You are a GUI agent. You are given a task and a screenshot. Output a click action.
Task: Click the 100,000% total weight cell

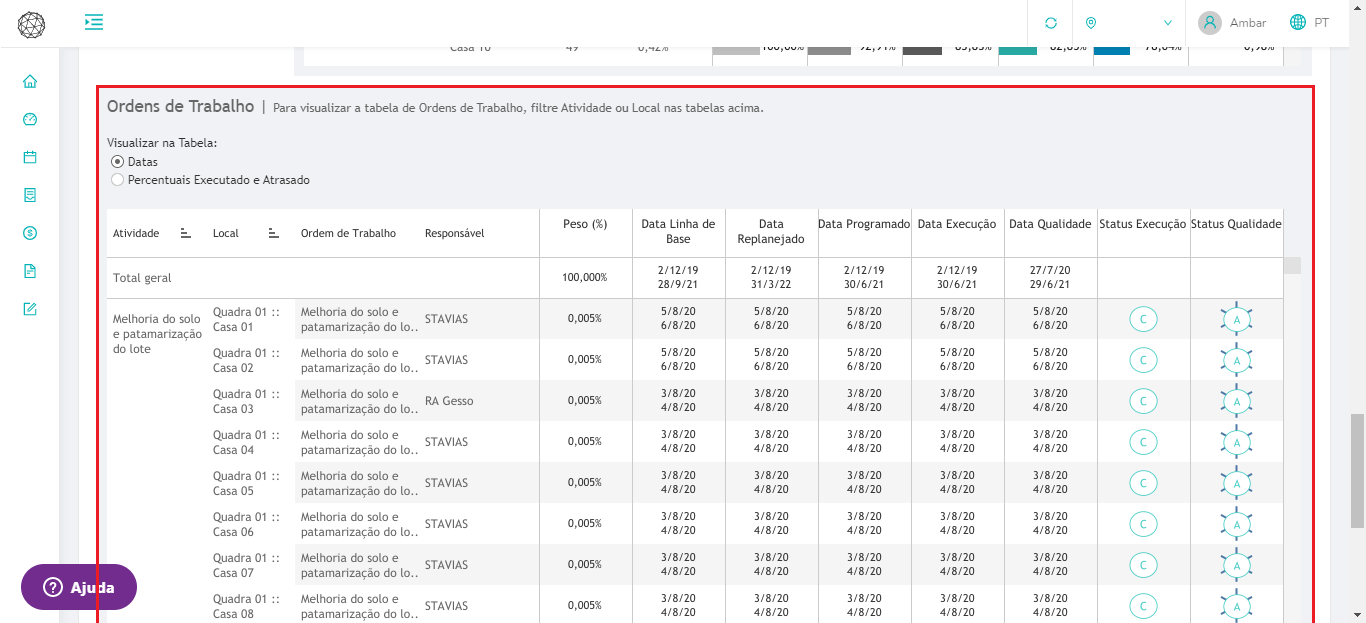pos(585,277)
